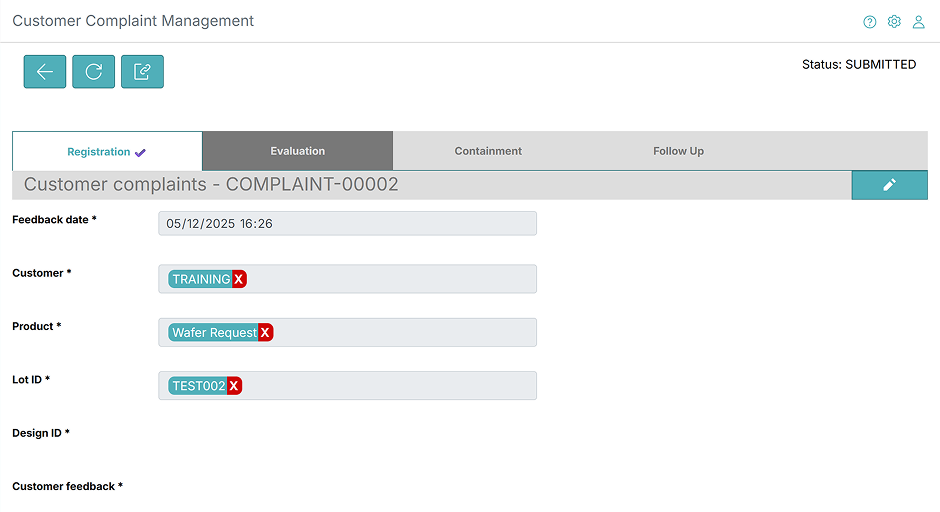Screen dimensions: 940x512
Task: Open the Containment tab
Action: tap(488, 151)
